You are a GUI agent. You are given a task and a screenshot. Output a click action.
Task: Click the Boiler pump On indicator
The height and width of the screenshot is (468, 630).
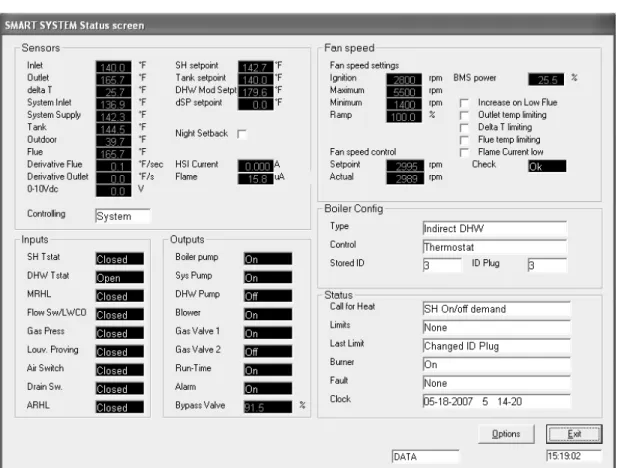(x=268, y=259)
